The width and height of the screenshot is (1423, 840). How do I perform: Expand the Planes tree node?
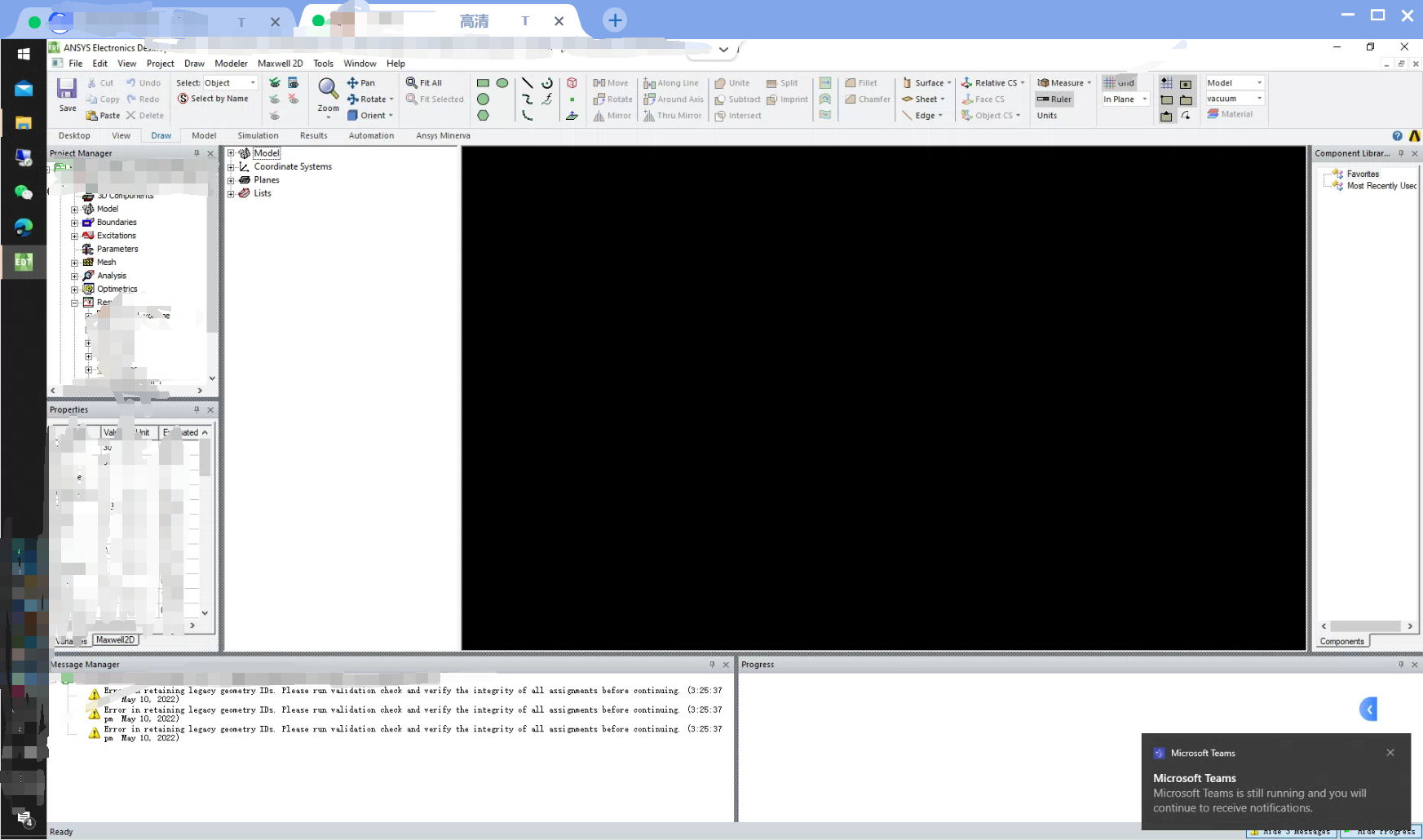(x=231, y=180)
